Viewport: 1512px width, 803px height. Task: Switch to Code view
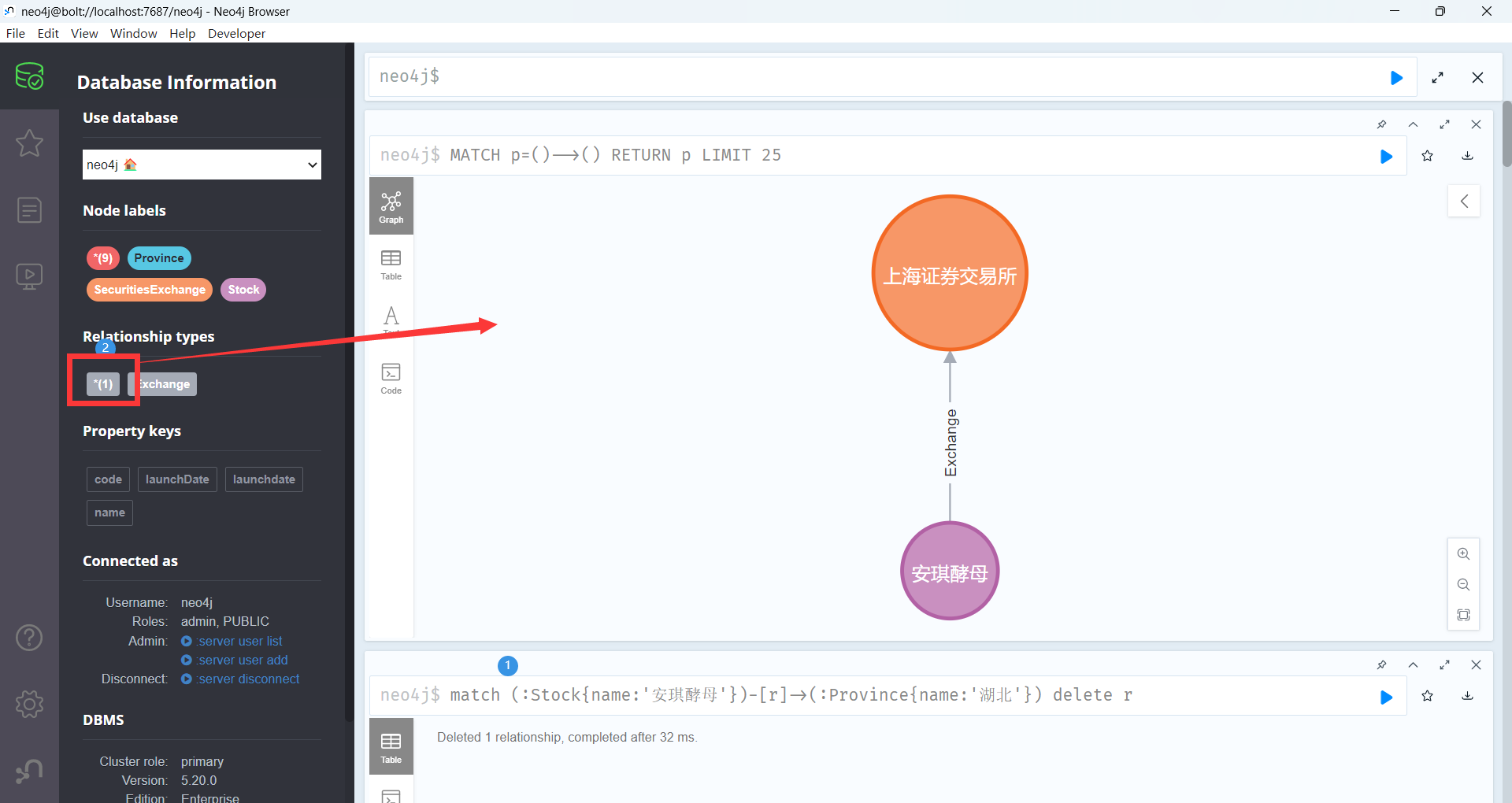[391, 378]
